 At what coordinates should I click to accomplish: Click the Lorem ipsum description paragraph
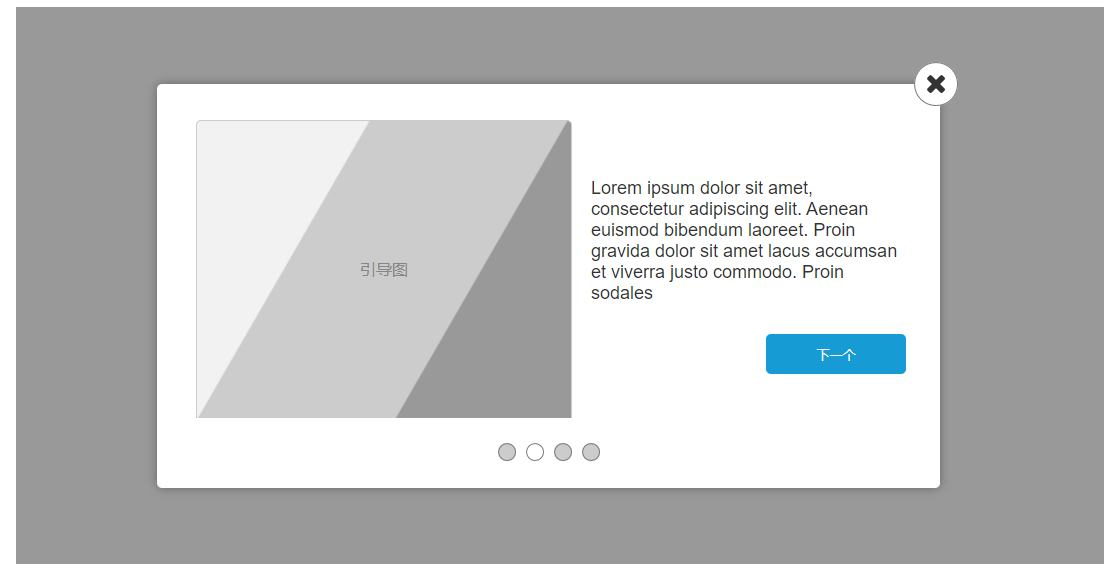[744, 240]
